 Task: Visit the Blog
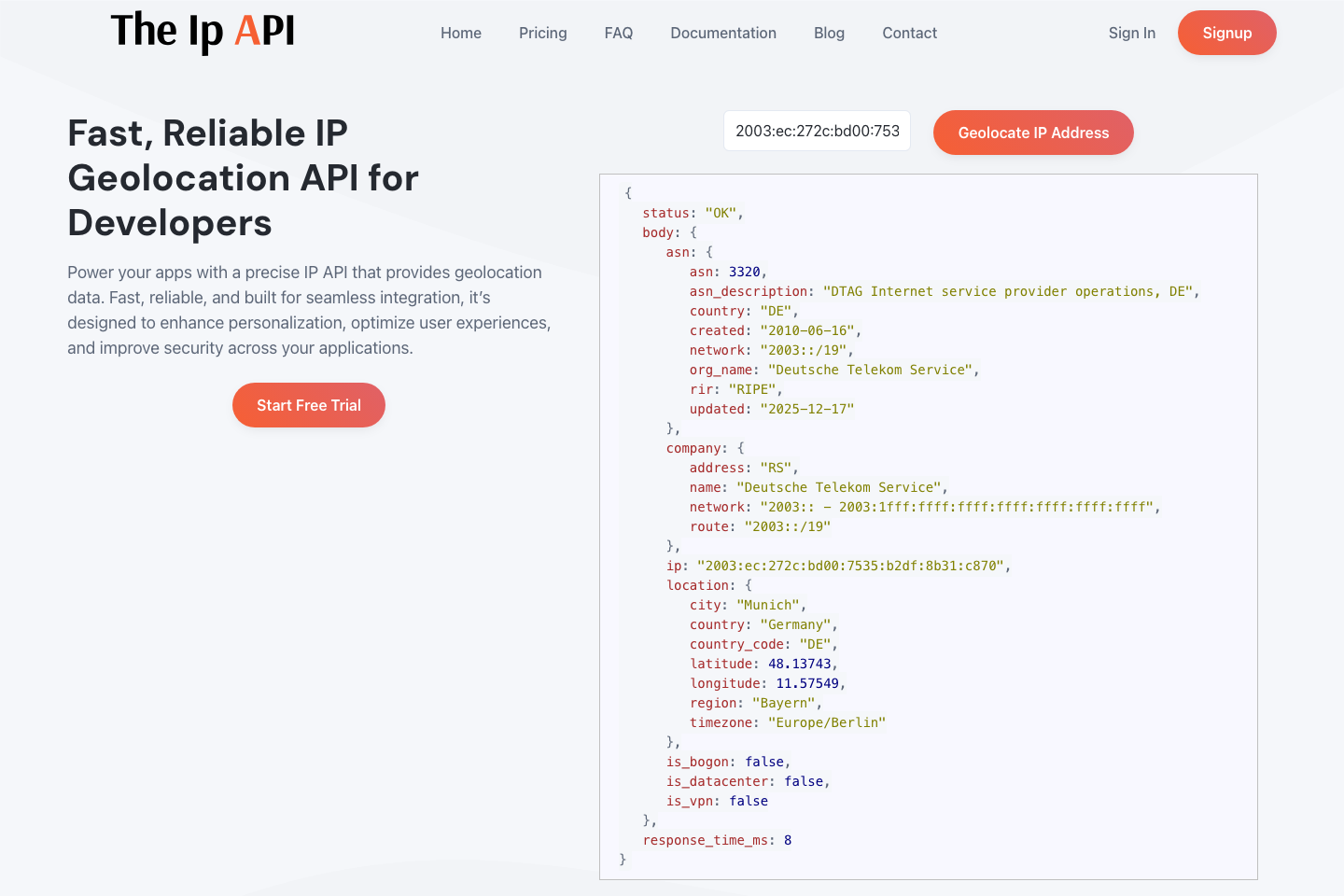pos(829,33)
